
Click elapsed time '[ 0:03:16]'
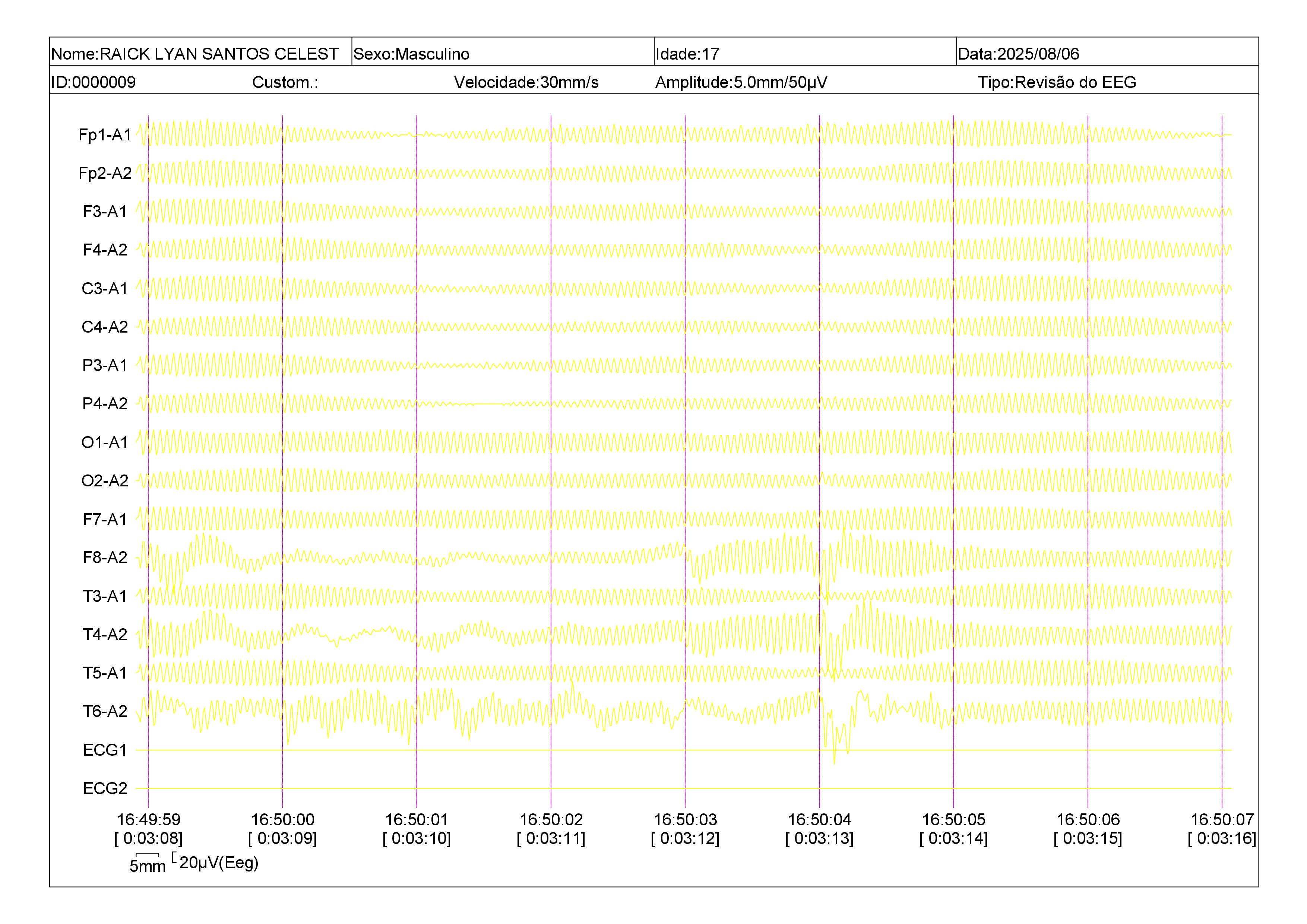1222,839
